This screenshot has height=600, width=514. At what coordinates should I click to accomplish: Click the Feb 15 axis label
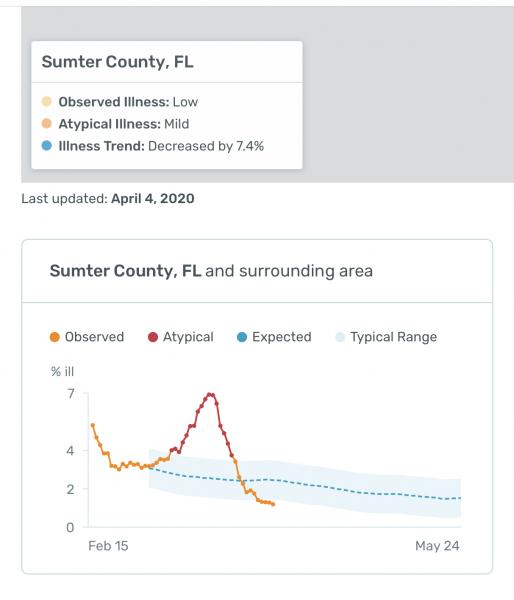[108, 546]
